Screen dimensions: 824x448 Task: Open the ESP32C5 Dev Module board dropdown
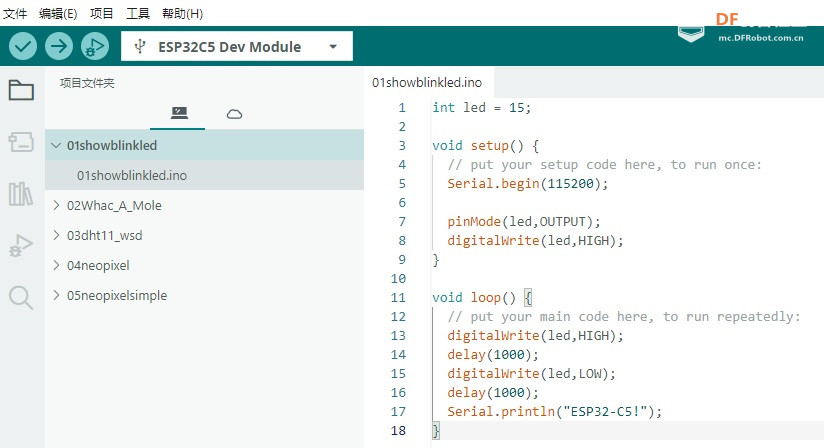236,46
